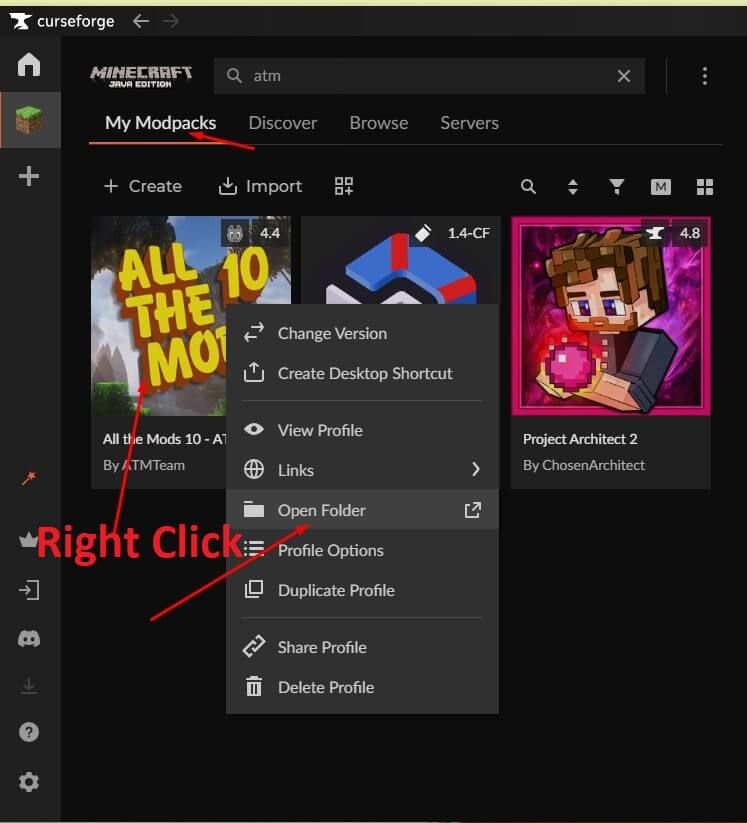
Task: Click the magnifier search icon in toolbar
Action: [528, 186]
